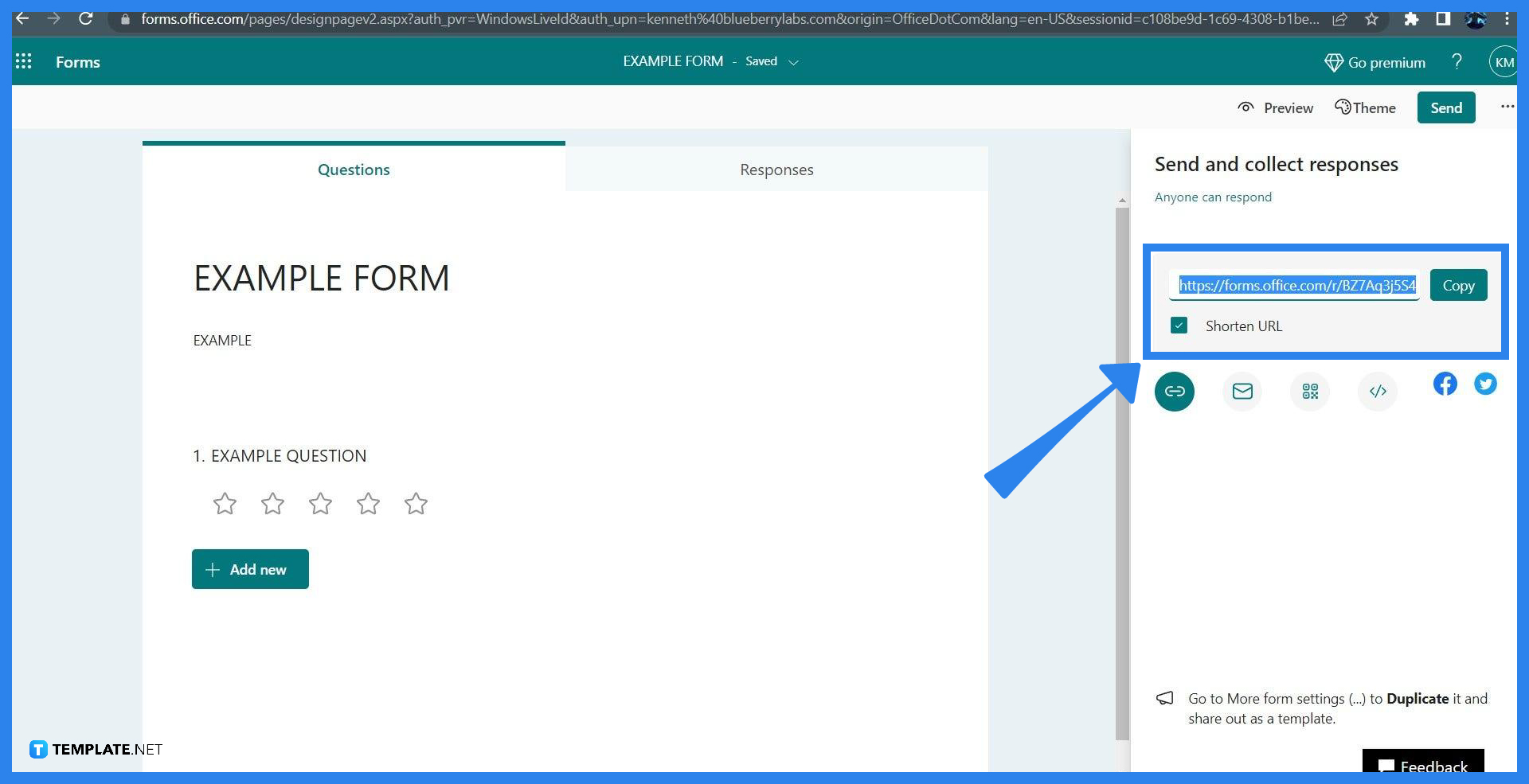Select the link sharing option
Viewport: 1529px width, 784px height.
coord(1175,391)
